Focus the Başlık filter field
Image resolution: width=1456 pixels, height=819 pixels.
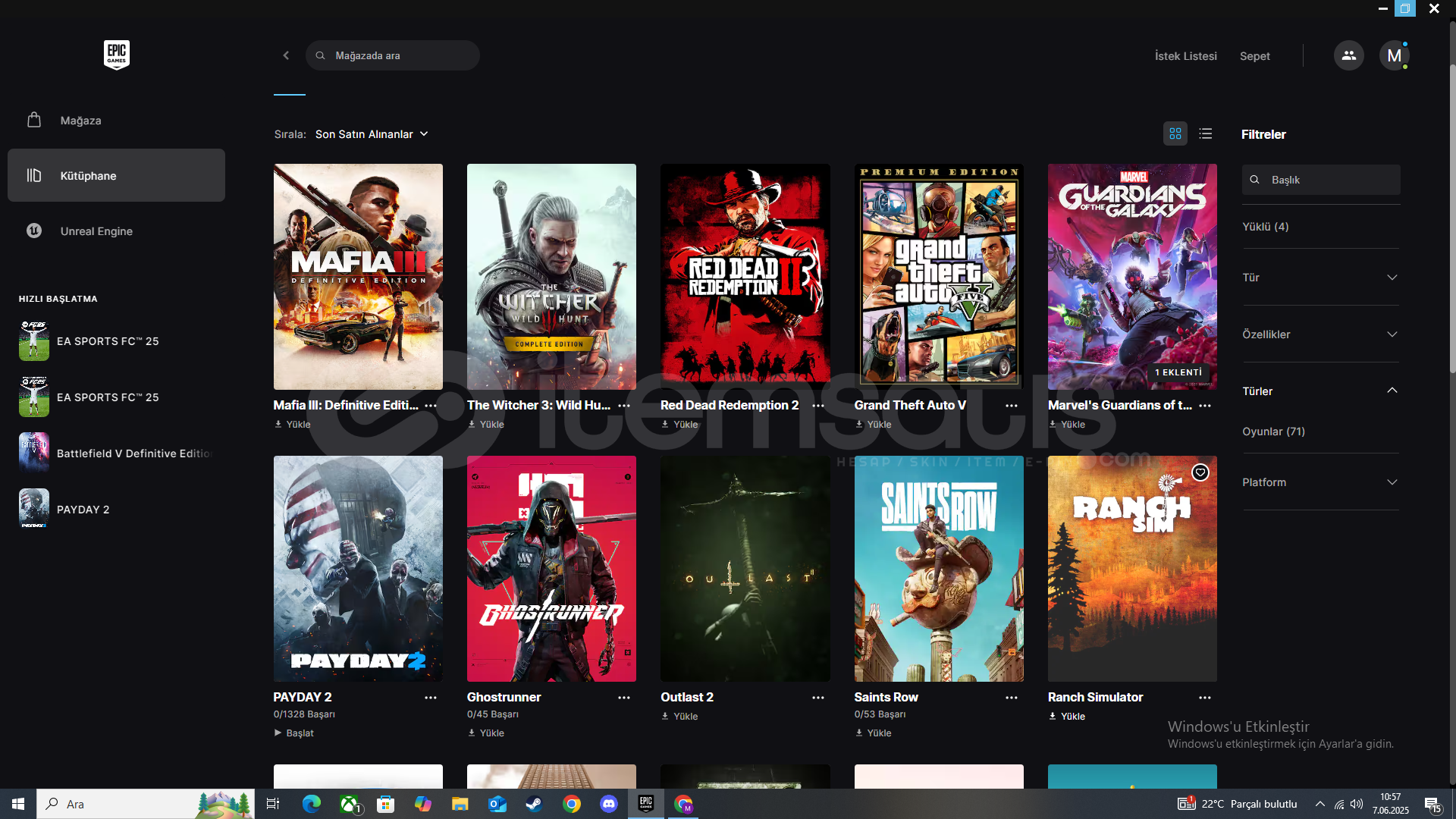click(1321, 180)
